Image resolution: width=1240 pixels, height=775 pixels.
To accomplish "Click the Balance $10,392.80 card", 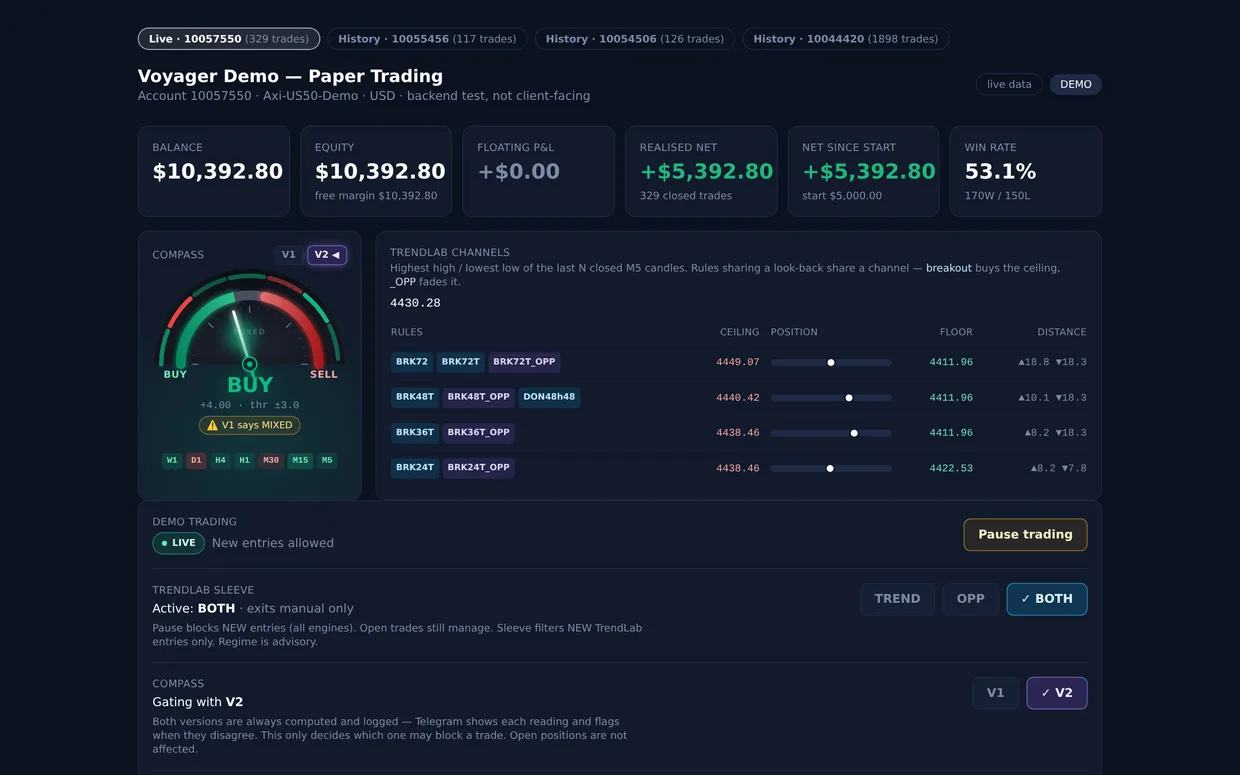I will point(214,171).
